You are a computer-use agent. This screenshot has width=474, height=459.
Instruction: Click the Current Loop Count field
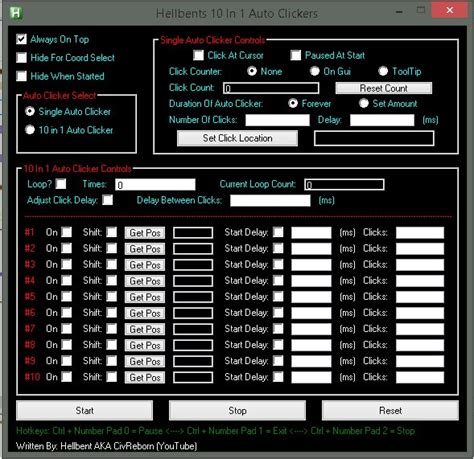pos(344,185)
